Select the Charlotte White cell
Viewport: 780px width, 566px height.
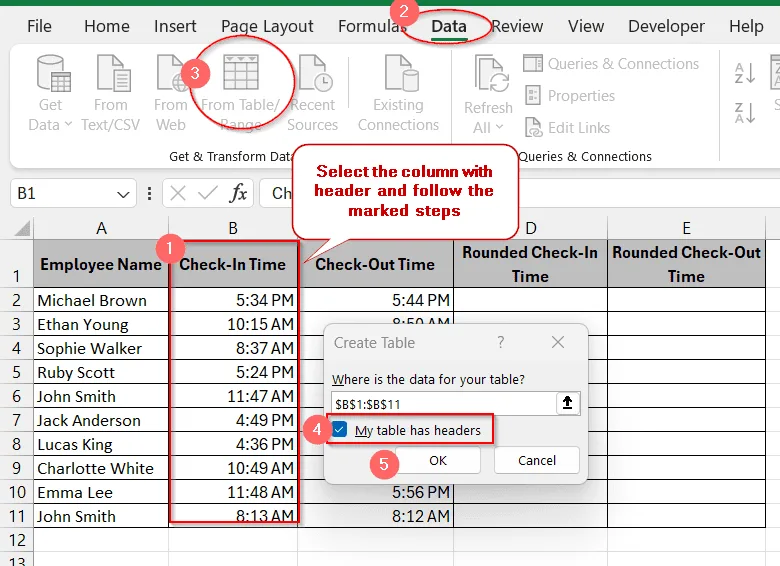[101, 468]
